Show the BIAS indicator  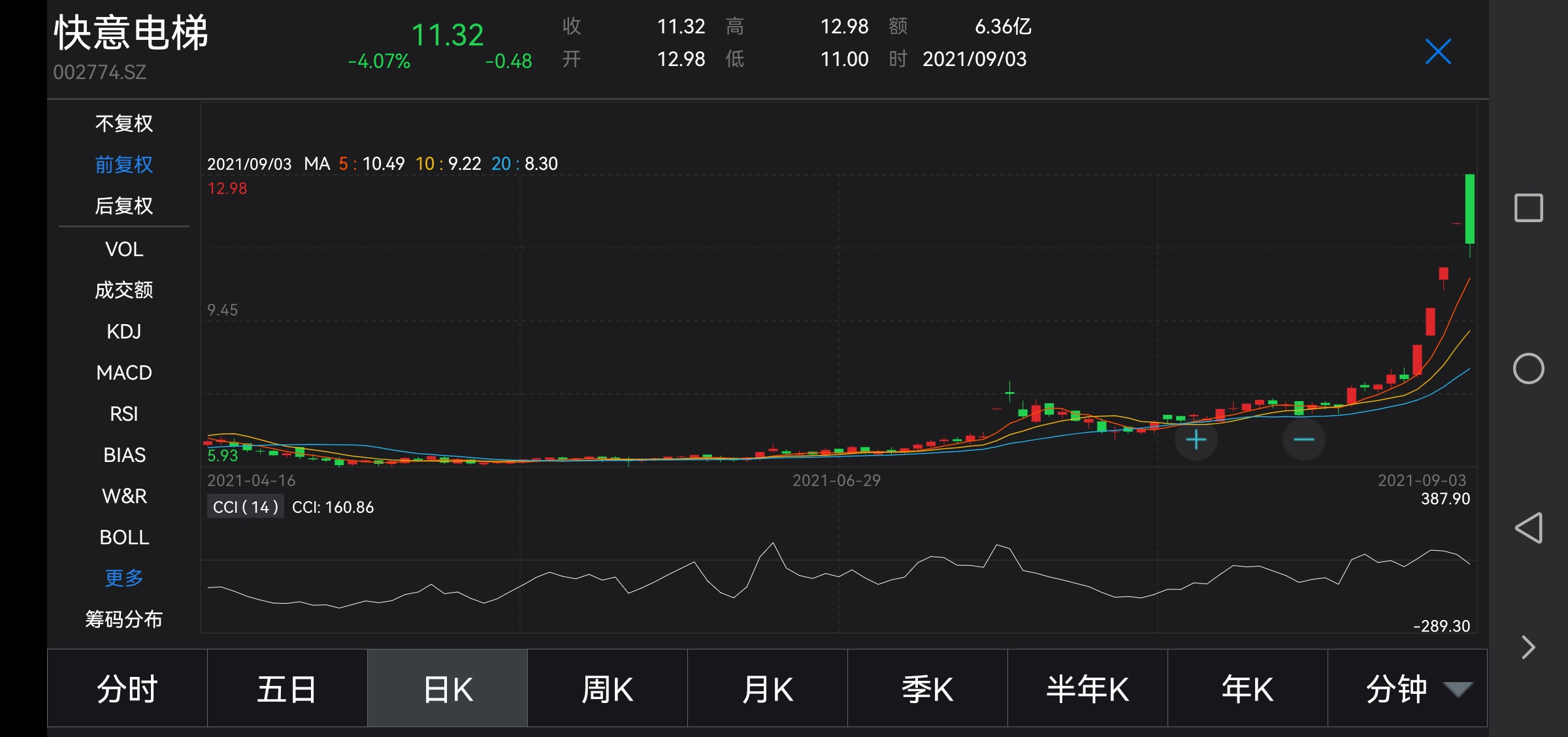[x=124, y=455]
